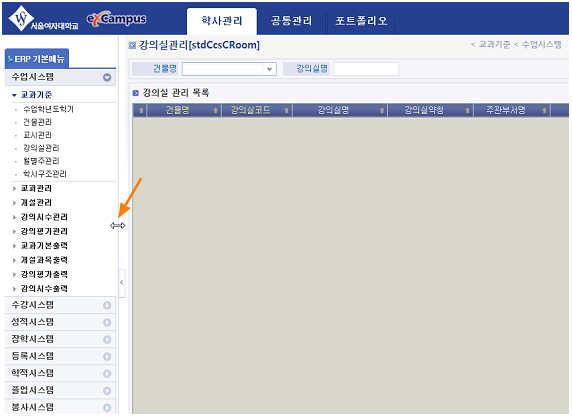This screenshot has width=572, height=418.
Task: Expand 성적시스템 using its round arrow icon
Action: (x=107, y=322)
